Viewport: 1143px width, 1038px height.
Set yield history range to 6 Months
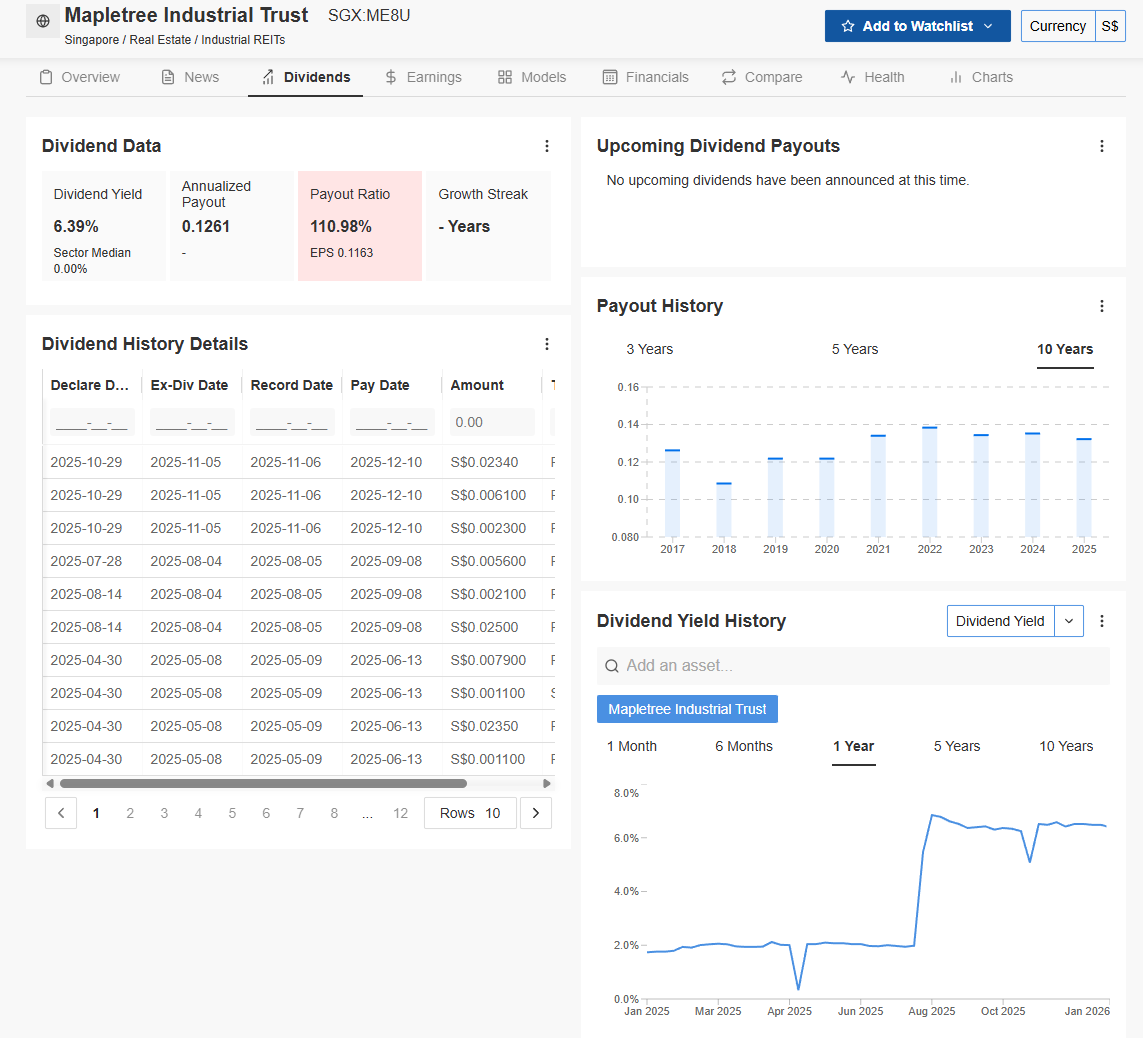(744, 746)
